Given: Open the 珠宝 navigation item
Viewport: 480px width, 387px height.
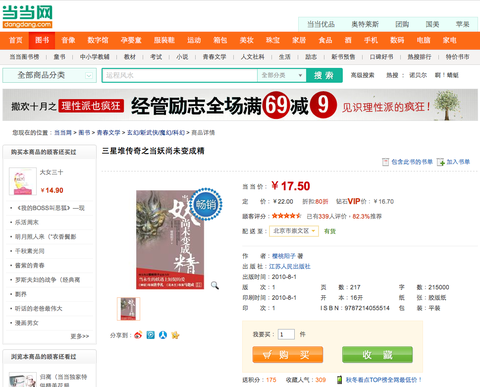Looking at the screenshot, I should pyautogui.click(x=273, y=40).
